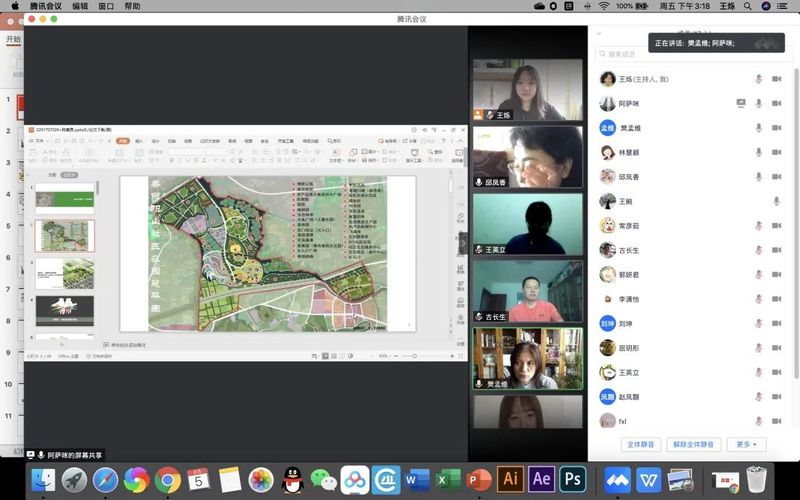800x500 pixels.
Task: Click screen share icon next to 阿萨咪
Action: 741,103
